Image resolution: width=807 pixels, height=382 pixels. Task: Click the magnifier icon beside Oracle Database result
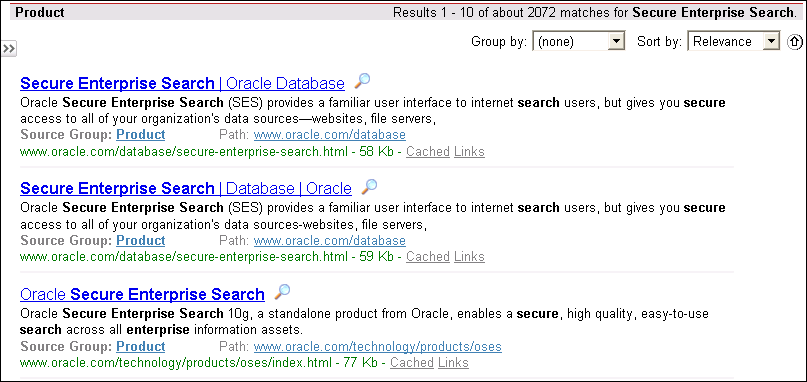pyautogui.click(x=362, y=81)
